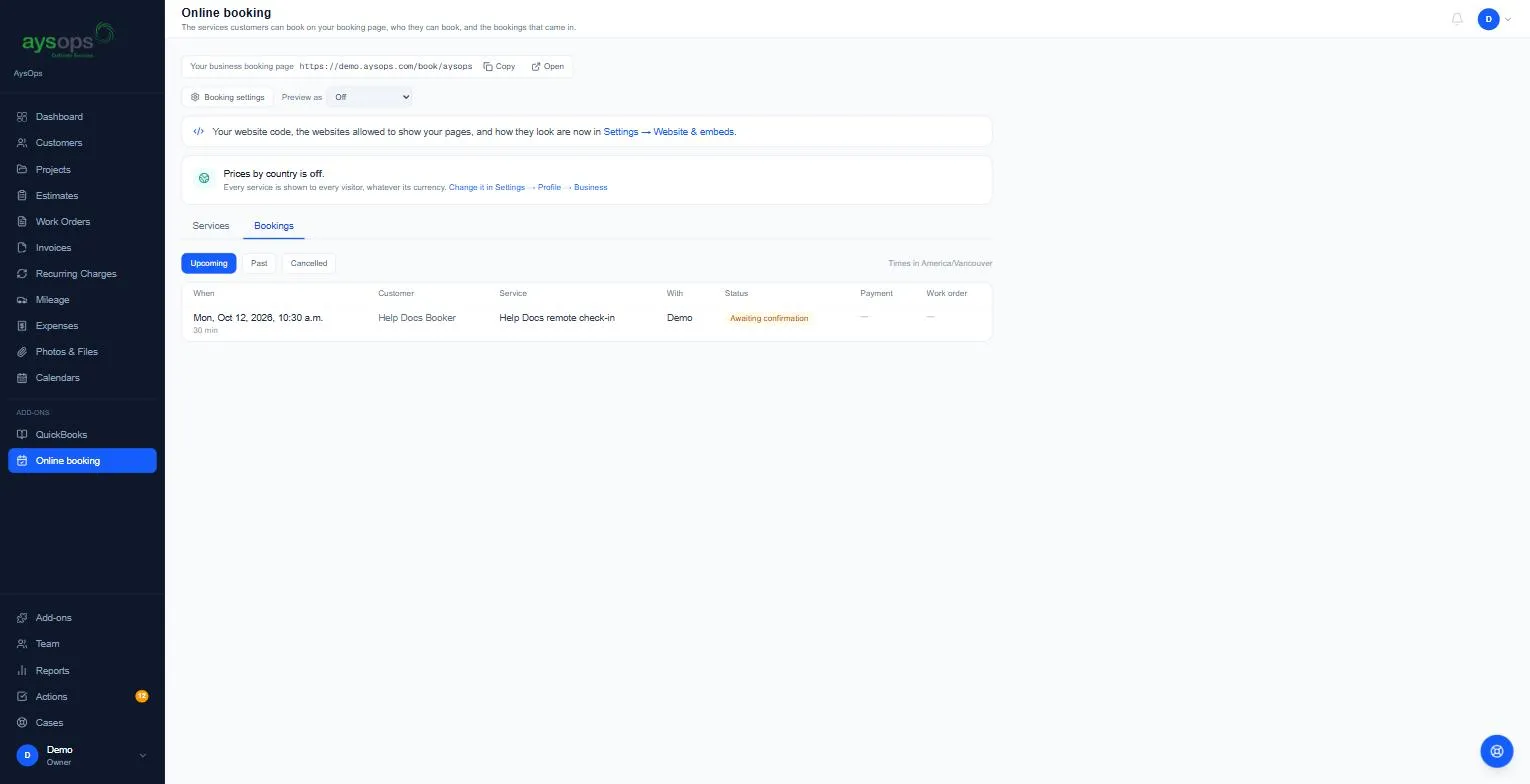Viewport: 1530px width, 784px height.
Task: Open Team in the sidebar
Action: [82, 644]
